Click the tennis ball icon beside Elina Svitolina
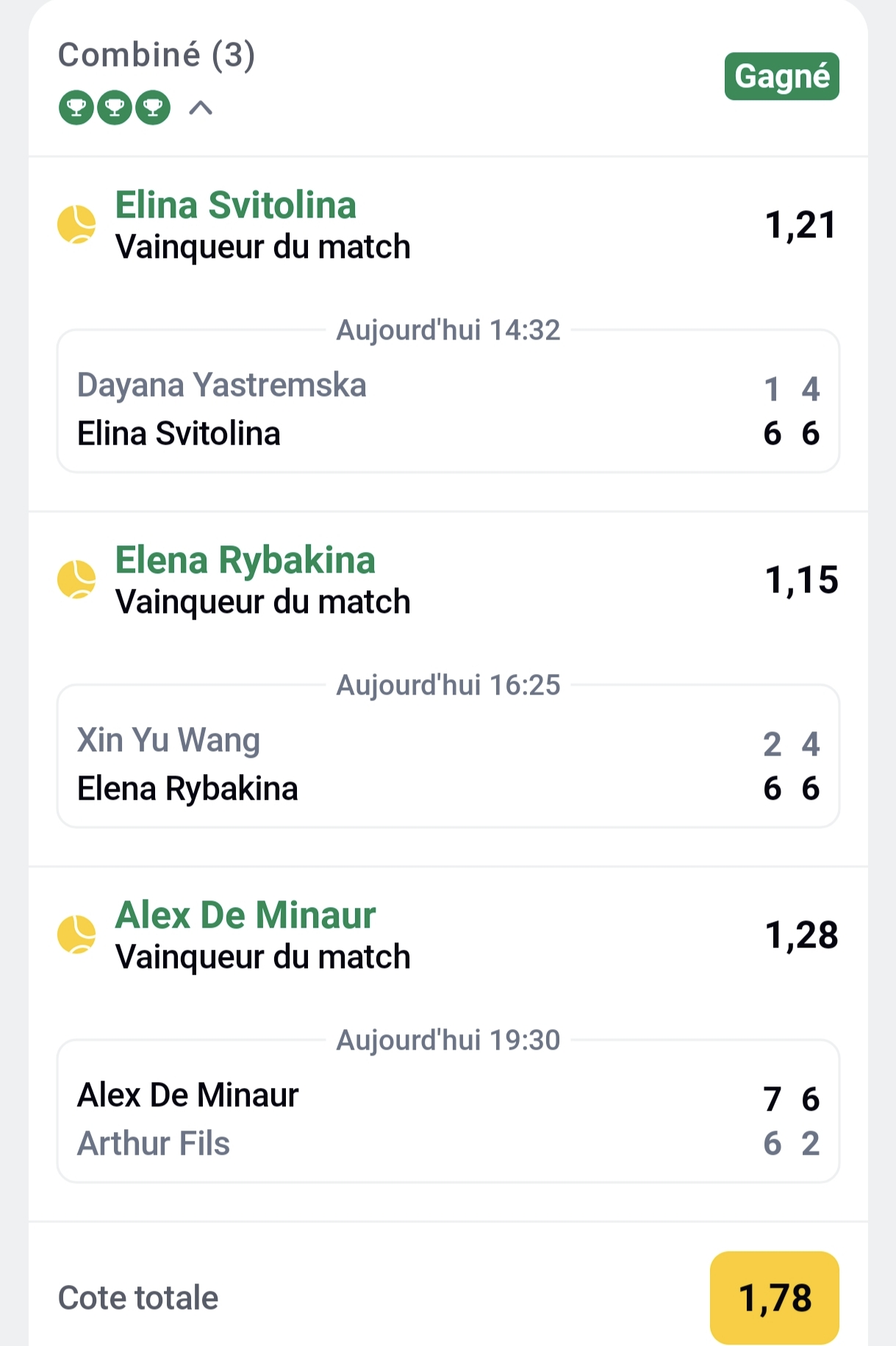Image resolution: width=896 pixels, height=1346 pixels. point(76,224)
